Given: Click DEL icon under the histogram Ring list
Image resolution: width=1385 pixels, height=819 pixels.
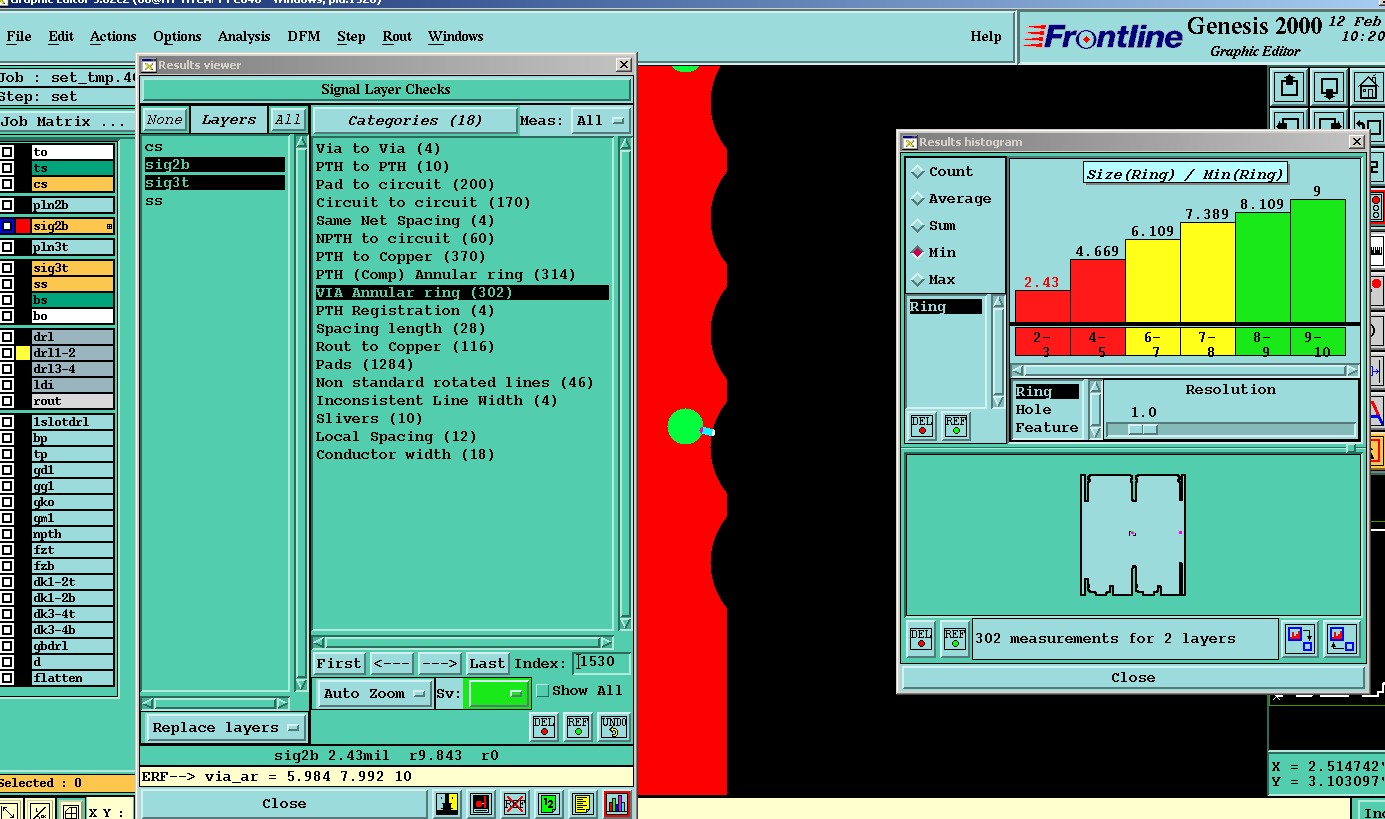Looking at the screenshot, I should tap(922, 425).
